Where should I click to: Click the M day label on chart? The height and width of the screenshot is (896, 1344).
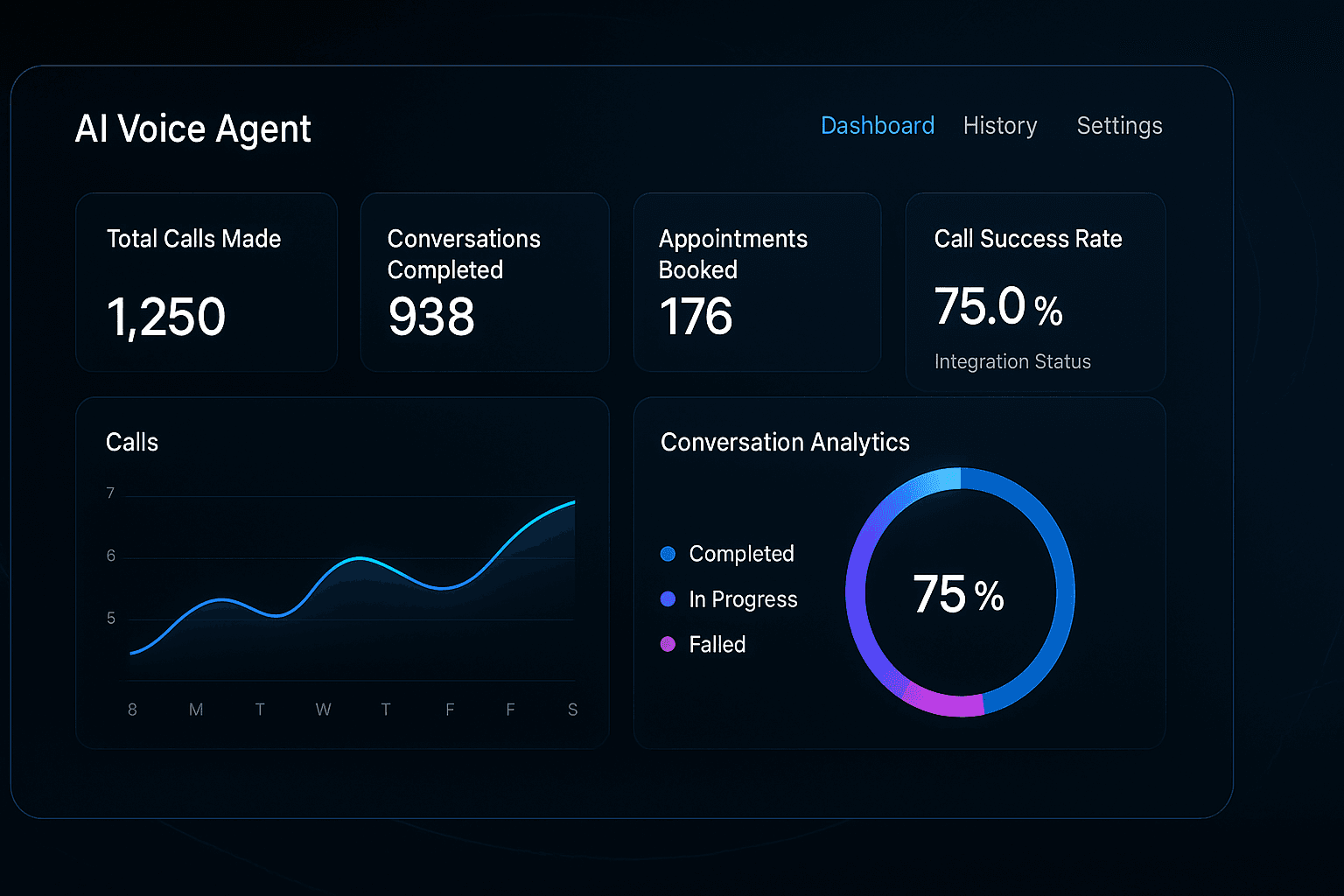pos(196,710)
